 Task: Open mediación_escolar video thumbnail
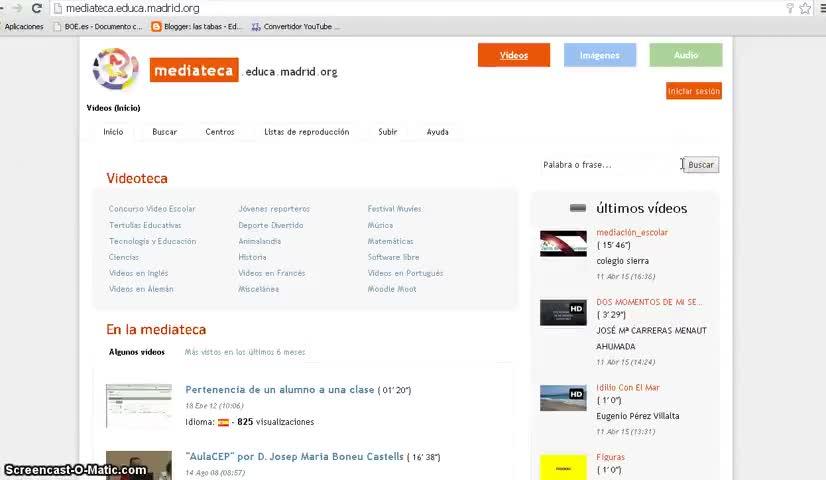[x=563, y=243]
